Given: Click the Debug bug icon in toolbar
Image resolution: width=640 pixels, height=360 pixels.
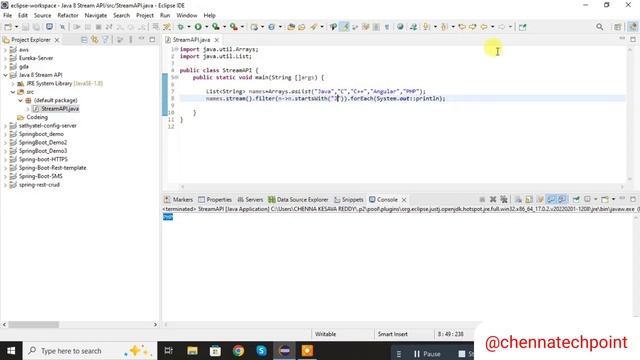Looking at the screenshot, I should [180, 27].
